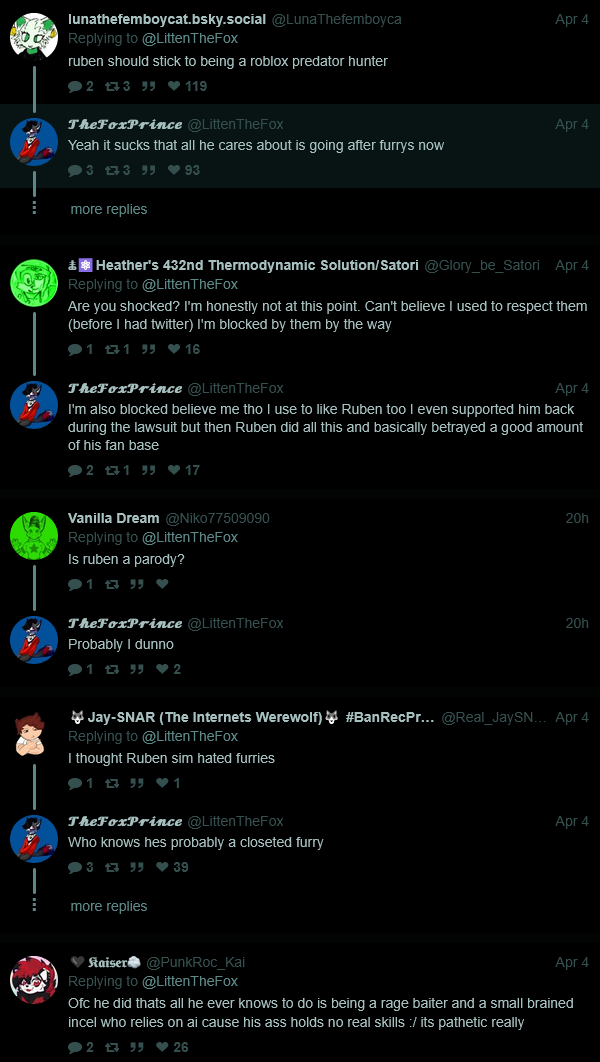
Task: Like lunathefemboycat's post with 119 likes
Action: tap(174, 86)
